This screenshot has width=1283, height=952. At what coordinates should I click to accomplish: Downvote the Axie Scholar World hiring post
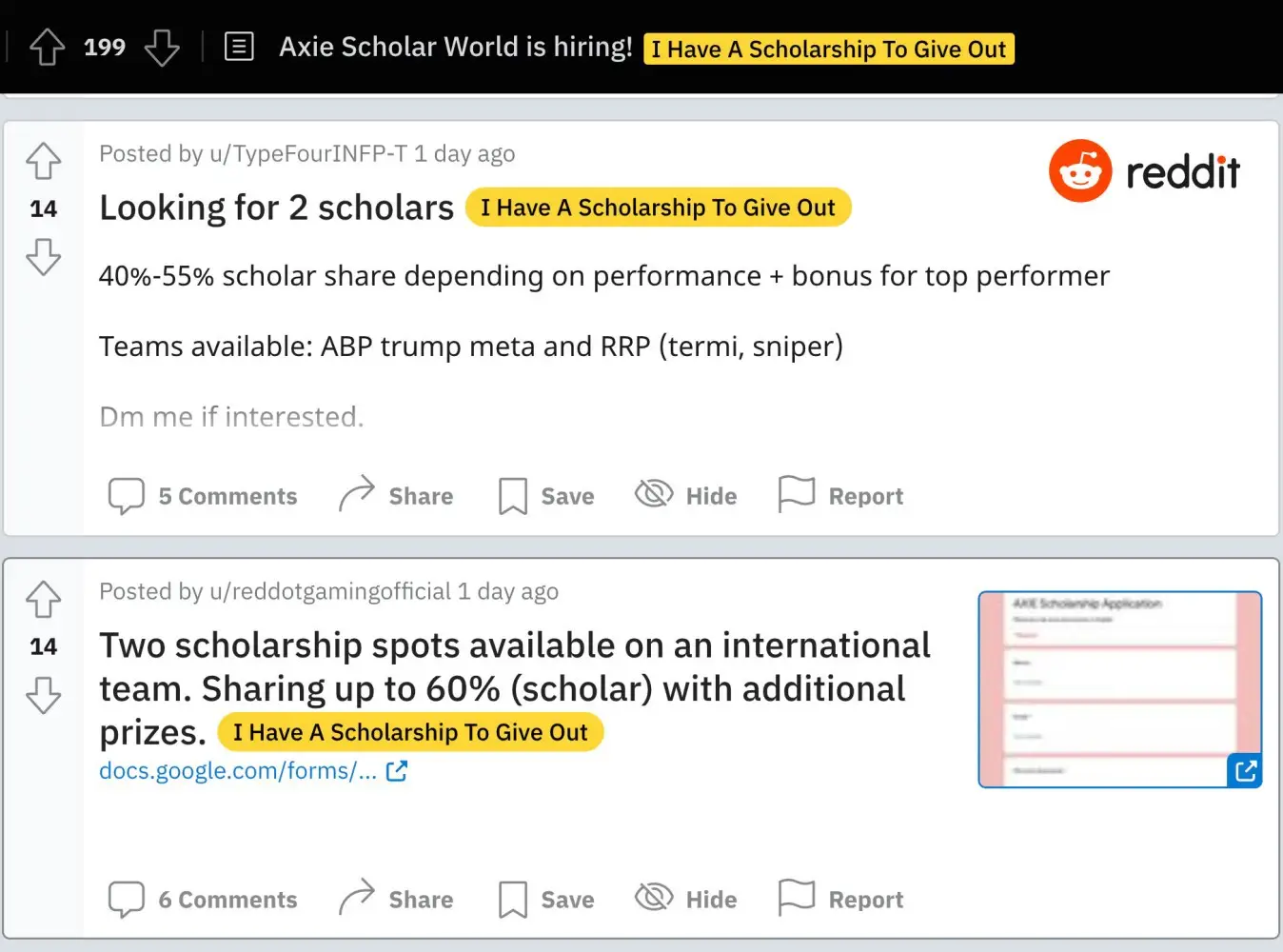(162, 47)
